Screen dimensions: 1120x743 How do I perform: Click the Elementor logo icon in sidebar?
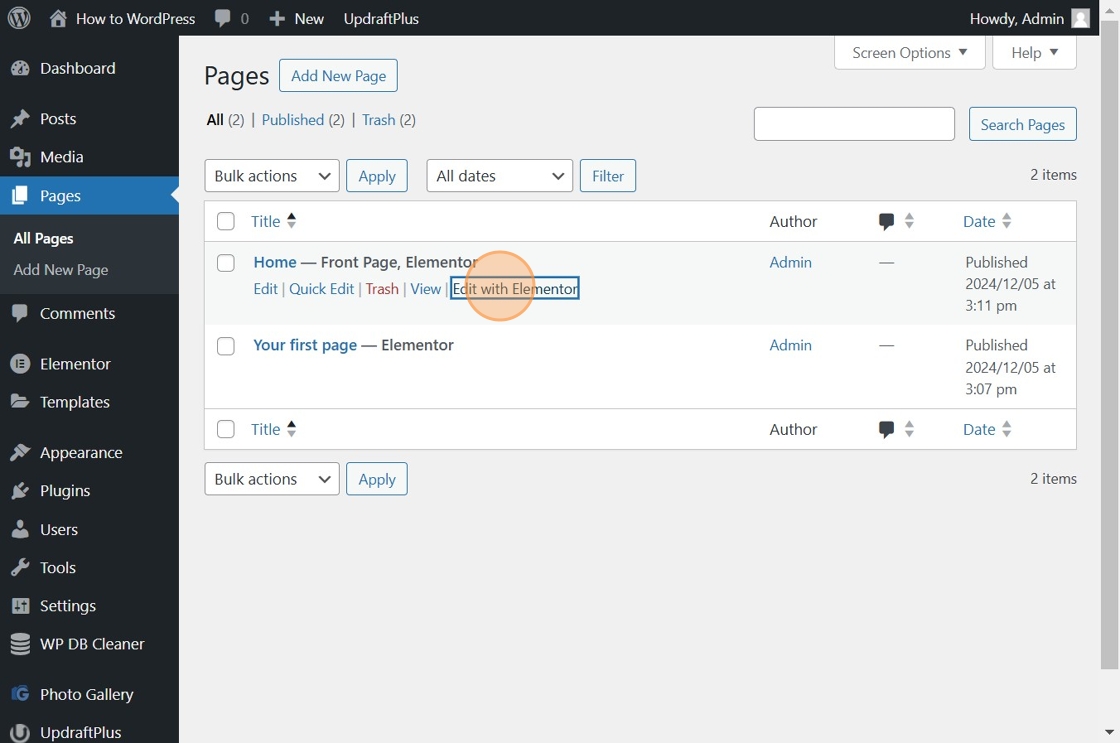tap(20, 364)
